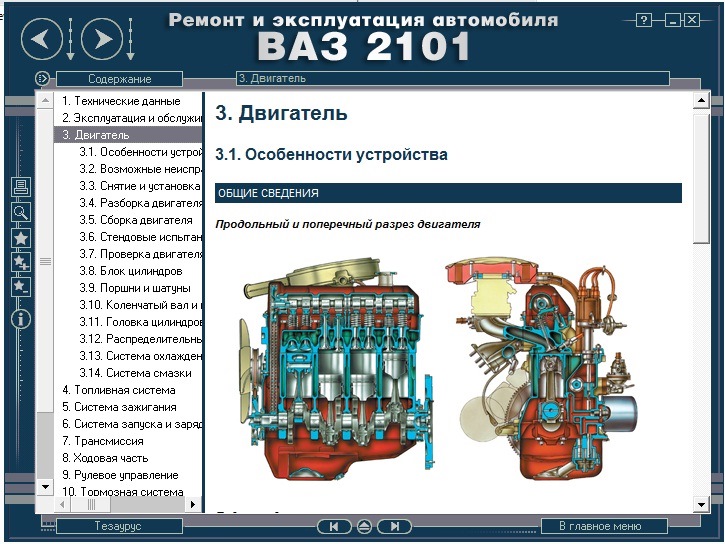Open the Содержание tab
This screenshot has height=544, width=725.
click(120, 79)
